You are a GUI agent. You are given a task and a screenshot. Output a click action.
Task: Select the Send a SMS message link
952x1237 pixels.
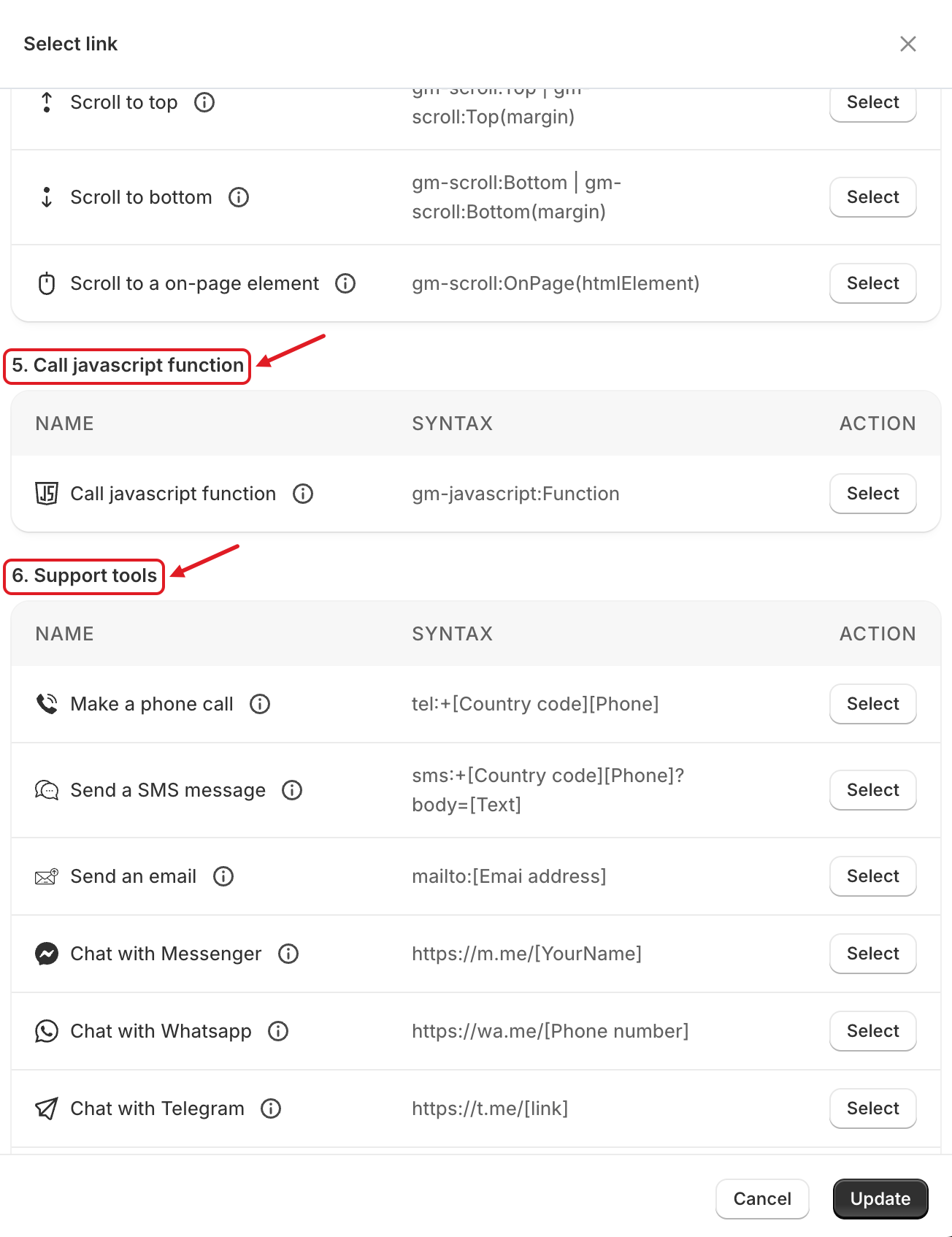point(873,790)
